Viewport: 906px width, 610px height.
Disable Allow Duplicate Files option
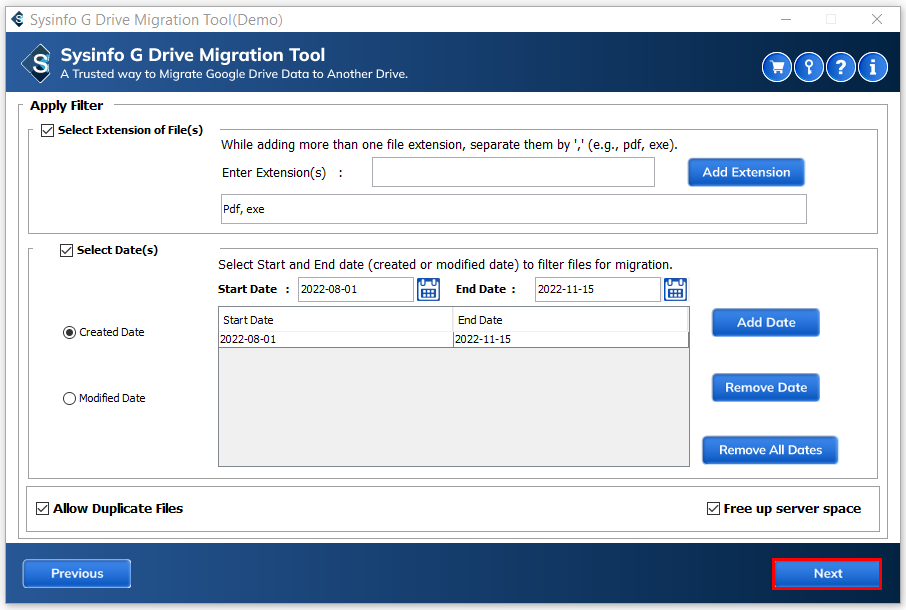coord(42,508)
